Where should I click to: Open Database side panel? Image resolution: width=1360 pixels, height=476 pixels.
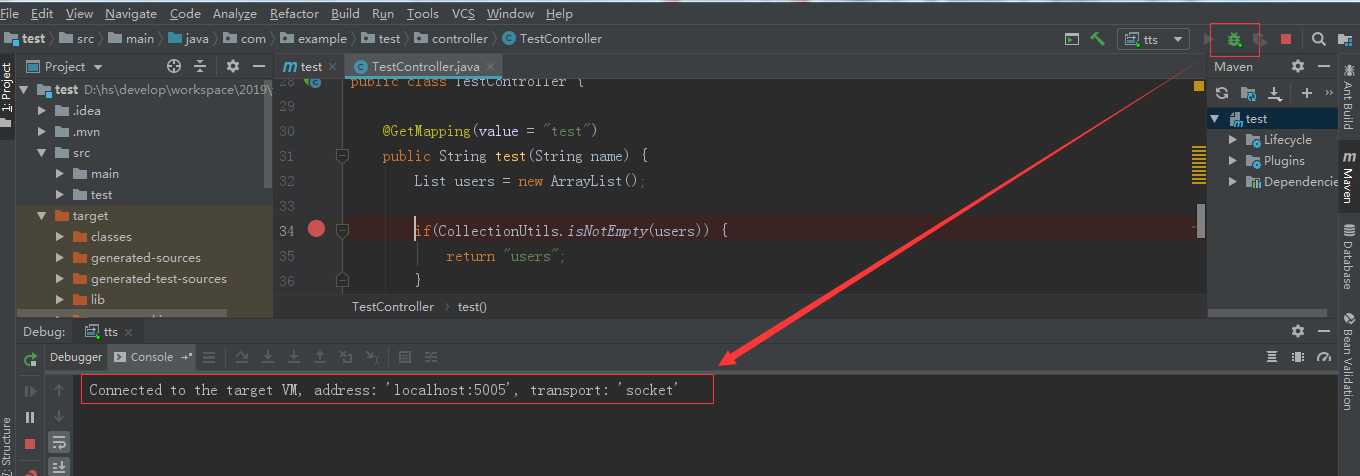(x=1348, y=258)
